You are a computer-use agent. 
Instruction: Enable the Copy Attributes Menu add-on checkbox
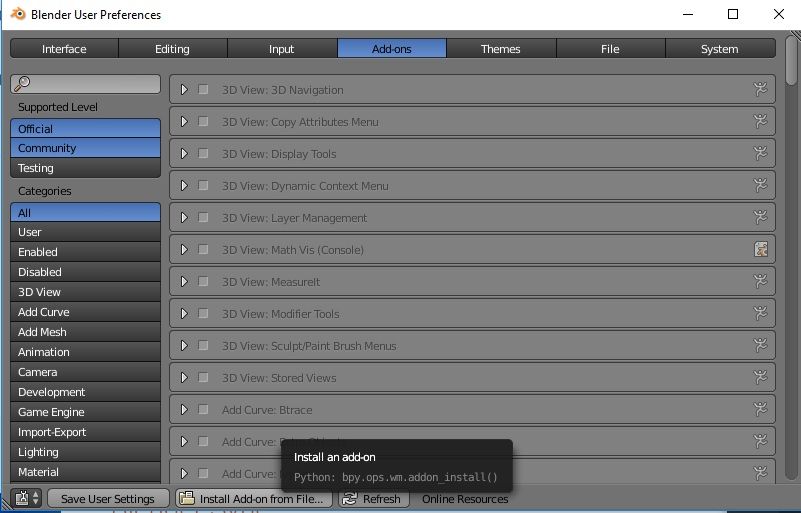pyautogui.click(x=203, y=122)
